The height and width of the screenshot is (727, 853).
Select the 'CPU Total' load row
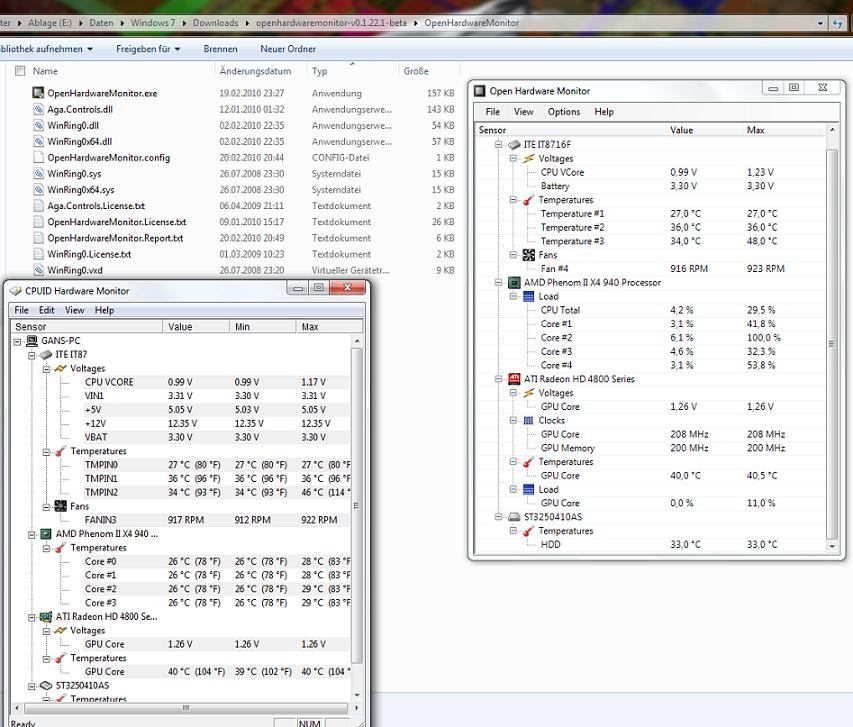651,310
